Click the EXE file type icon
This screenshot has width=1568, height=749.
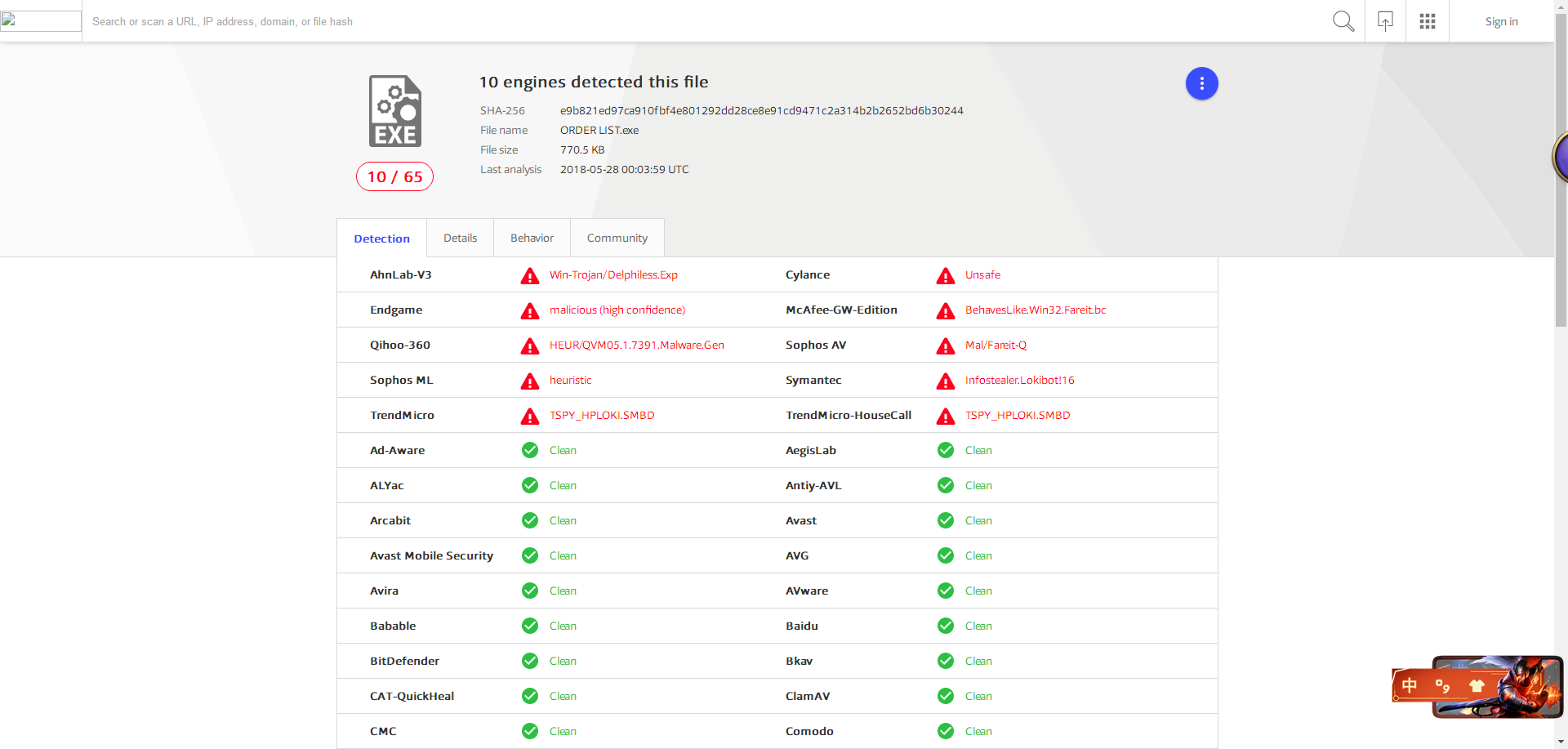pyautogui.click(x=395, y=111)
